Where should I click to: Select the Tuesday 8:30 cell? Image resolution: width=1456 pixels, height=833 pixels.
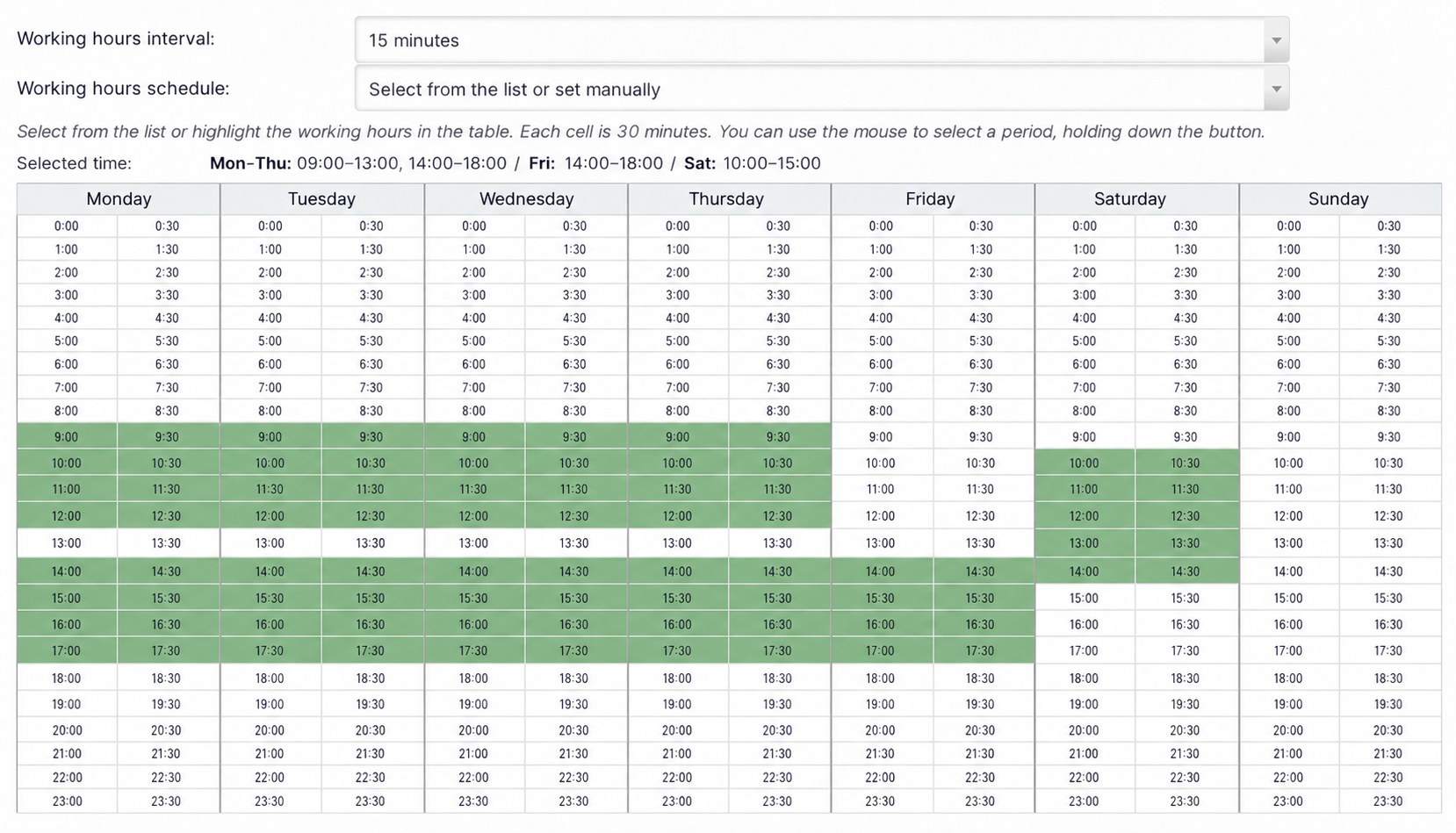[371, 411]
